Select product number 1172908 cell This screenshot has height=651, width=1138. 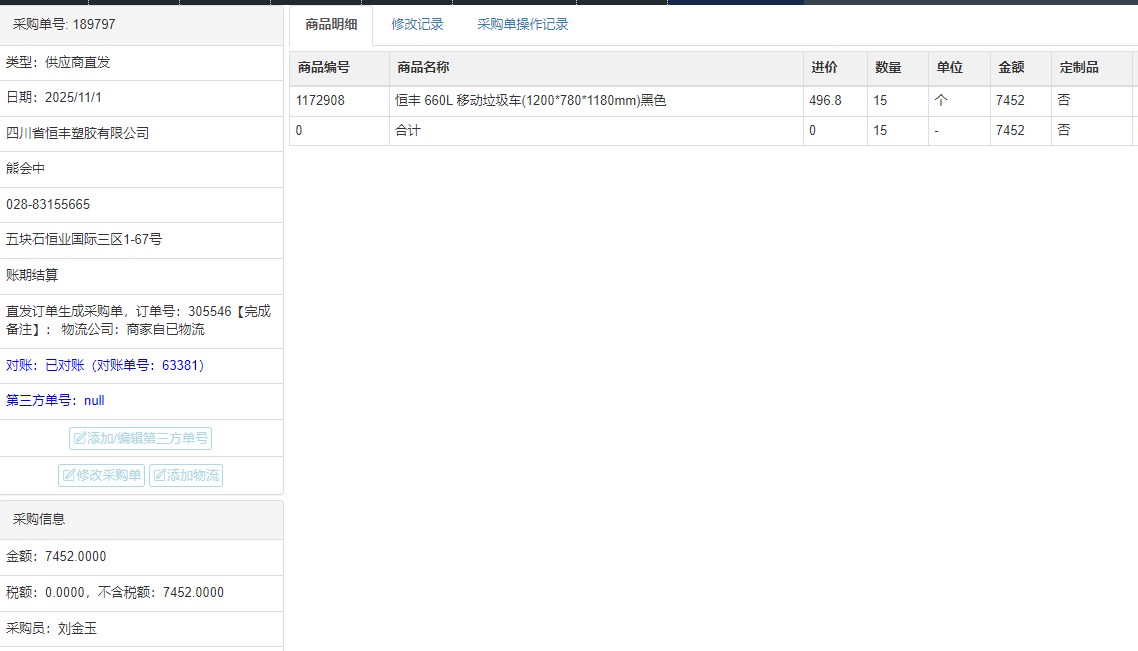tap(320, 101)
